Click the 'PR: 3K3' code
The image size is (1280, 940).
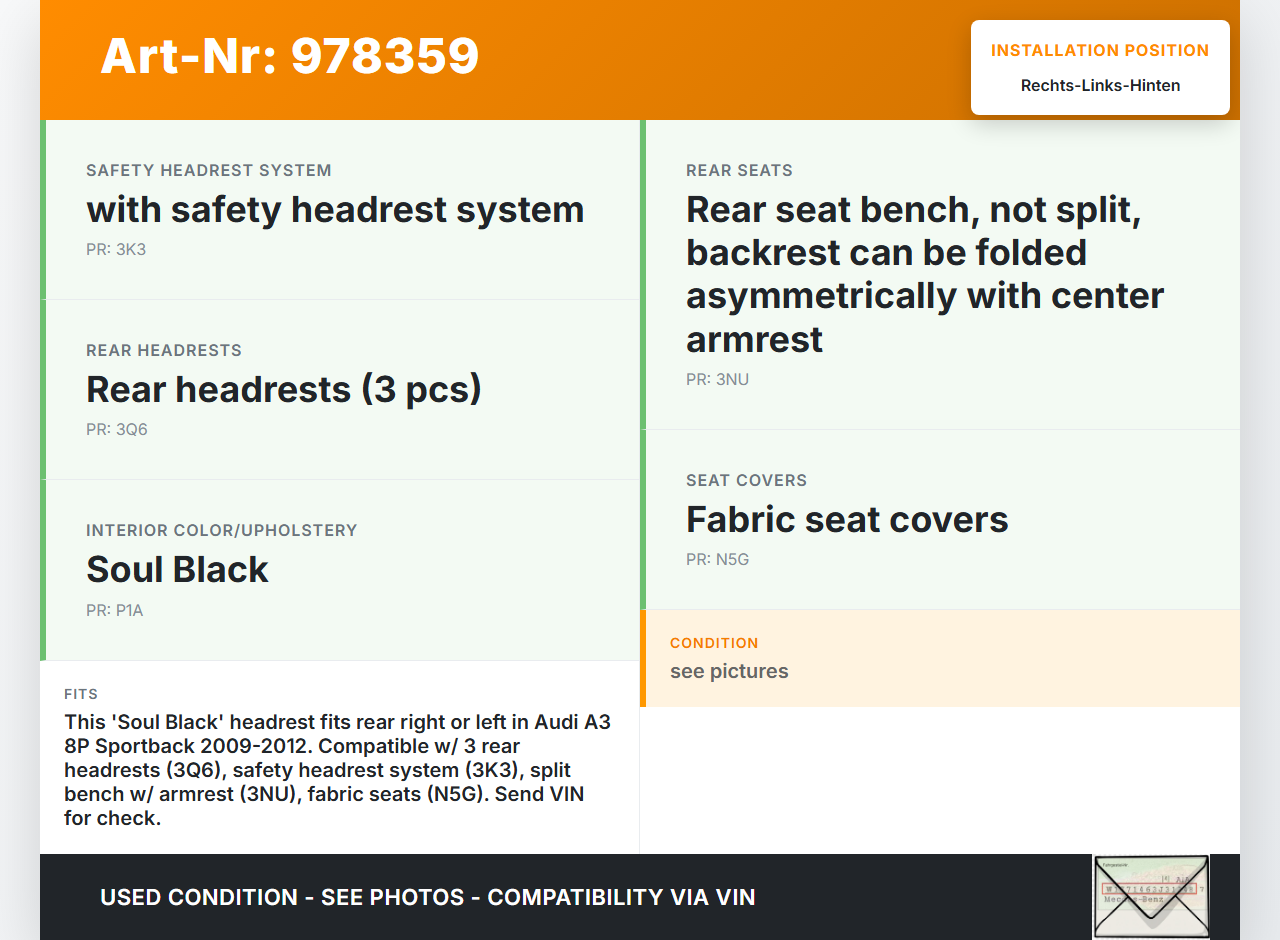(116, 249)
